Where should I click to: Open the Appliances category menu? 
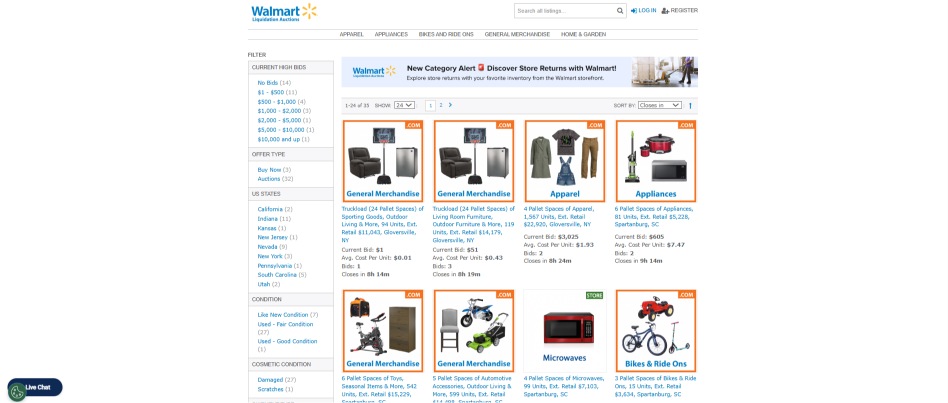(x=391, y=34)
